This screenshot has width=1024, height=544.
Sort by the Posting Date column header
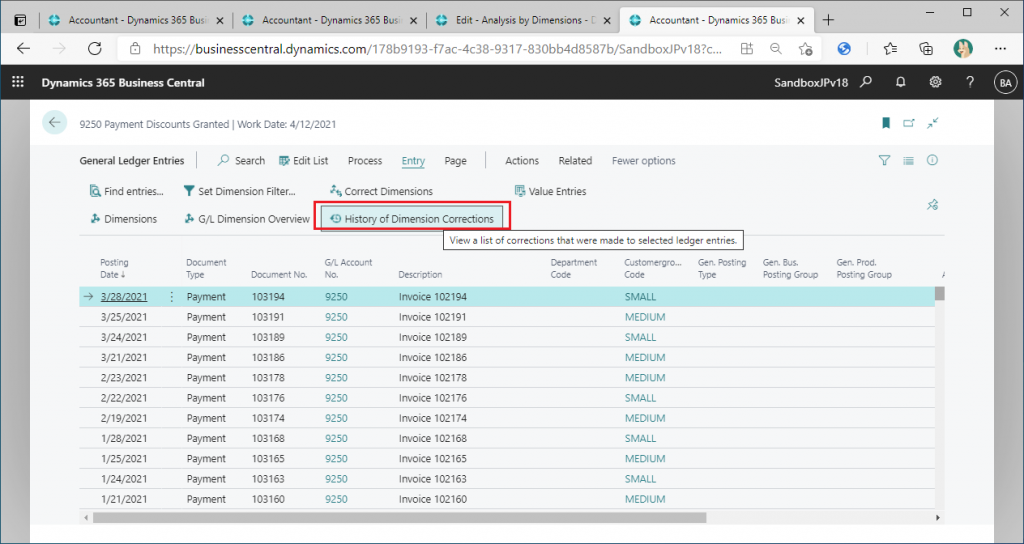click(114, 268)
